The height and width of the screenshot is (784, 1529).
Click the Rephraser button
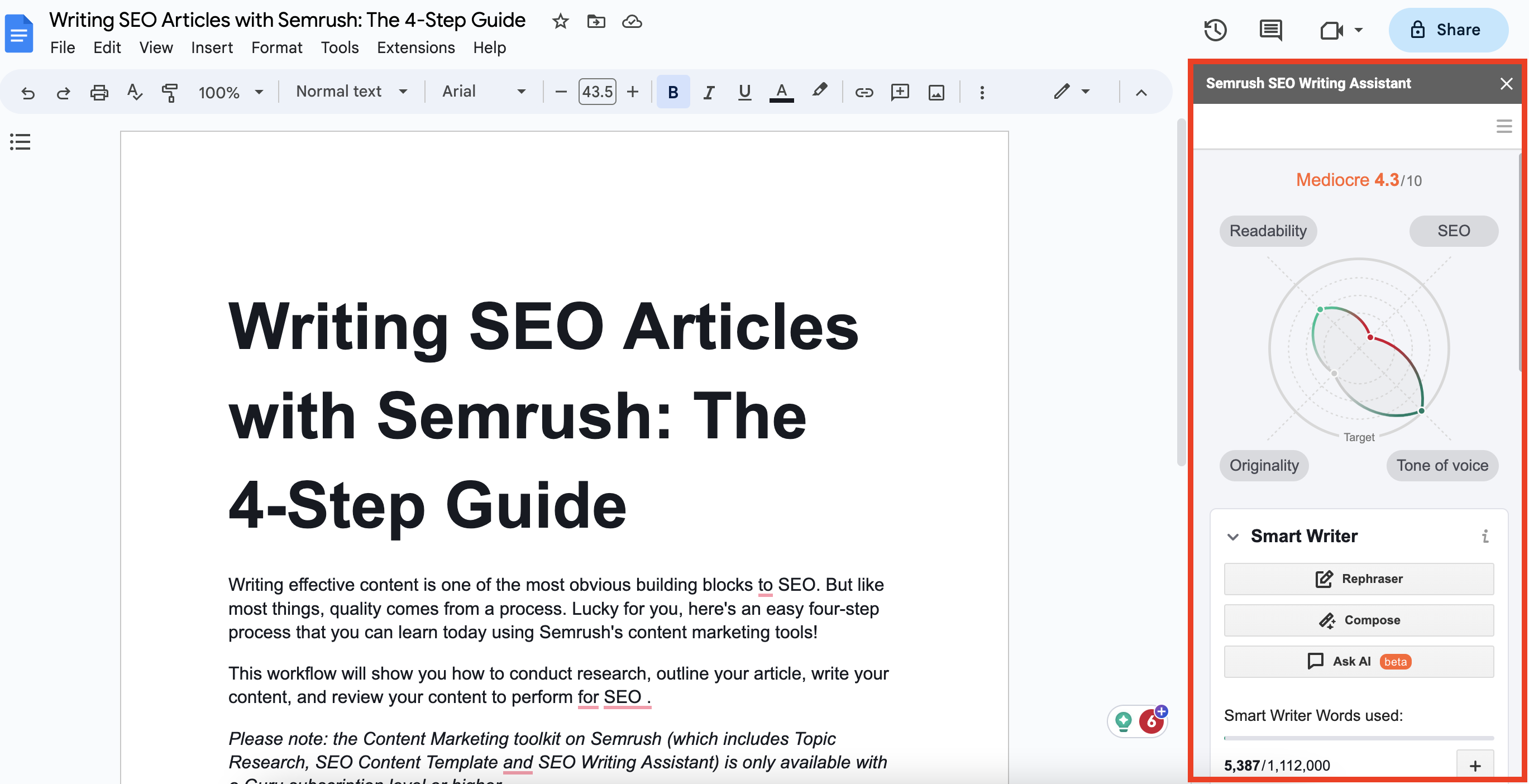coord(1359,579)
